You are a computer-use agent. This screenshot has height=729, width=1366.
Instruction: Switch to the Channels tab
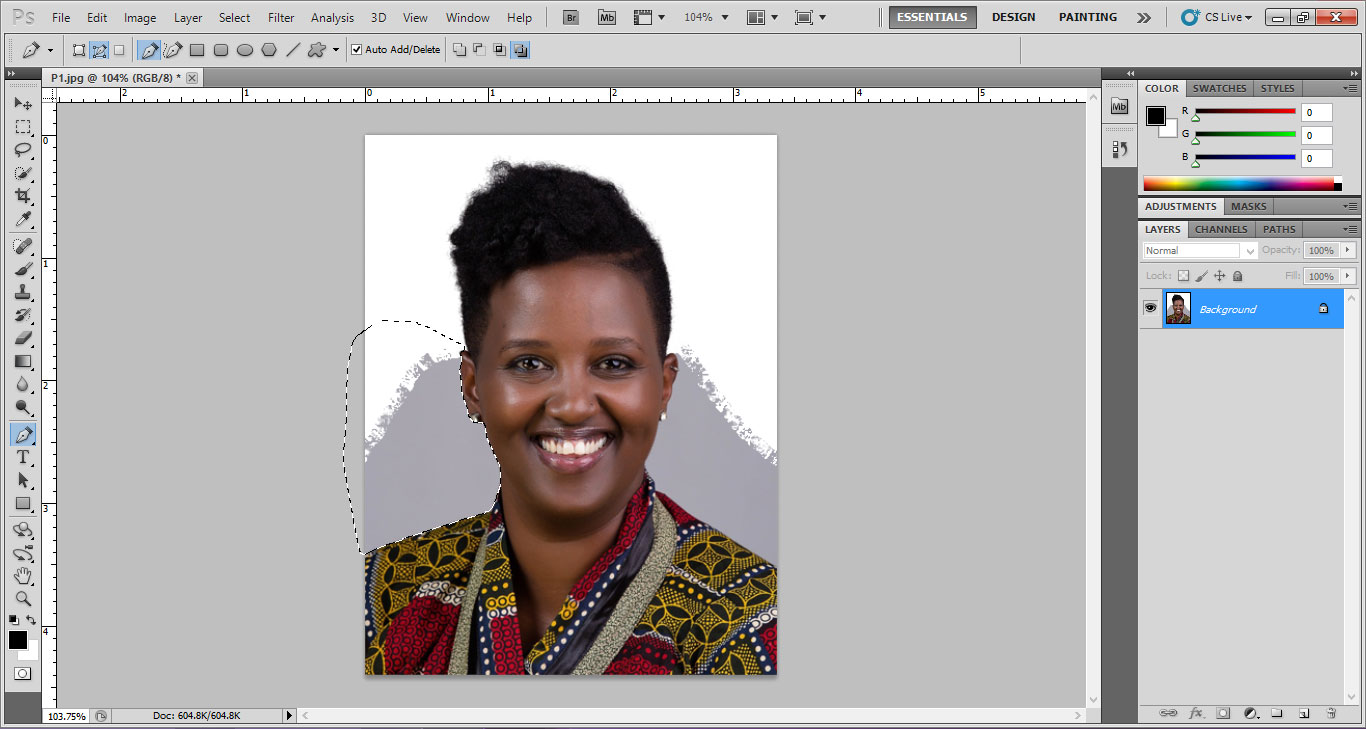click(x=1221, y=229)
